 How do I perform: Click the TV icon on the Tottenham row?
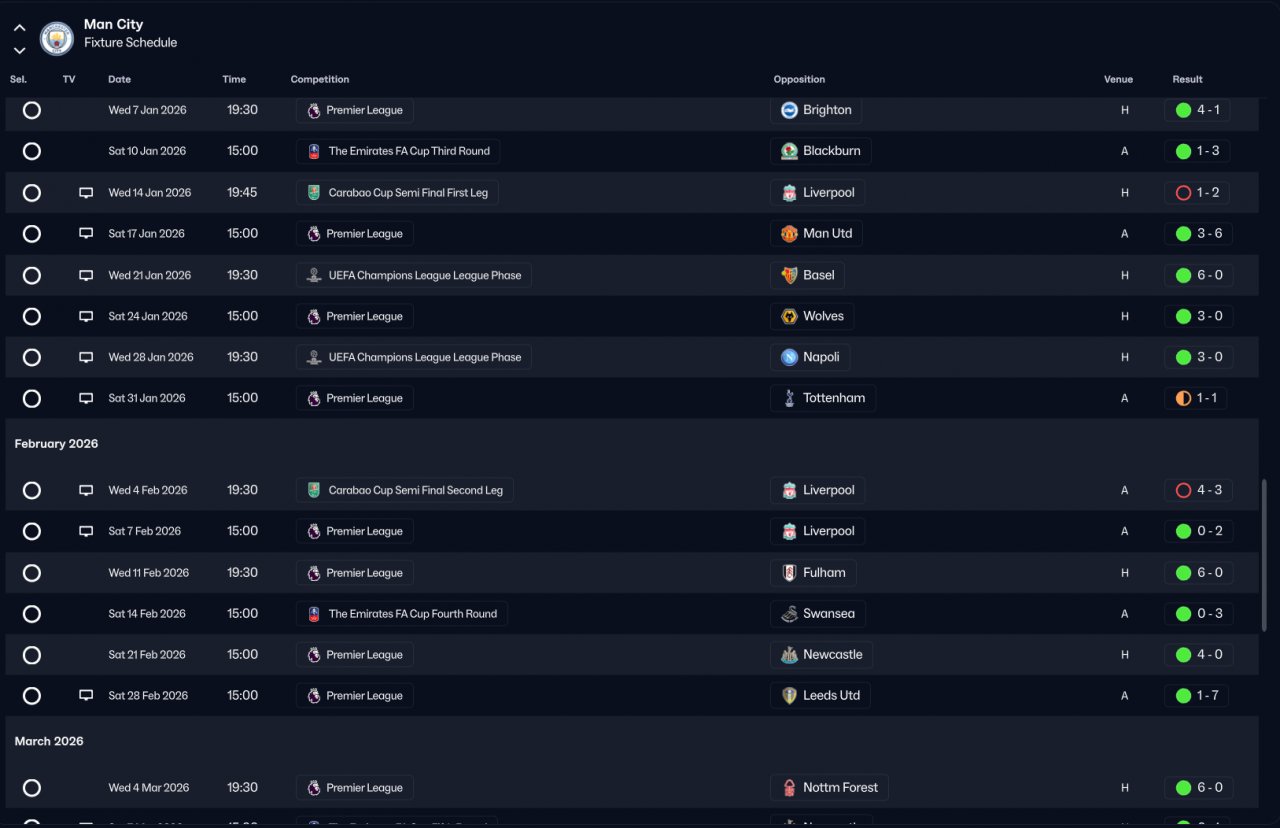coord(86,398)
